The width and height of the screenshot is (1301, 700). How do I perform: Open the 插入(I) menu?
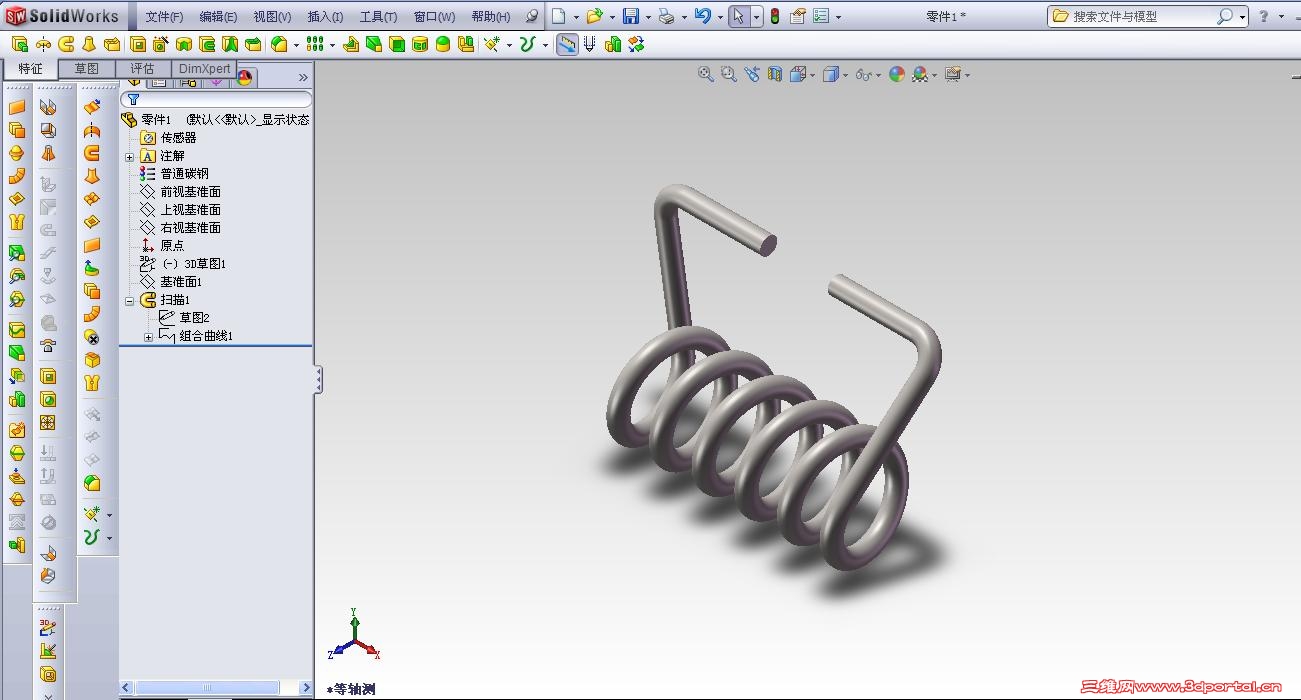pyautogui.click(x=325, y=17)
